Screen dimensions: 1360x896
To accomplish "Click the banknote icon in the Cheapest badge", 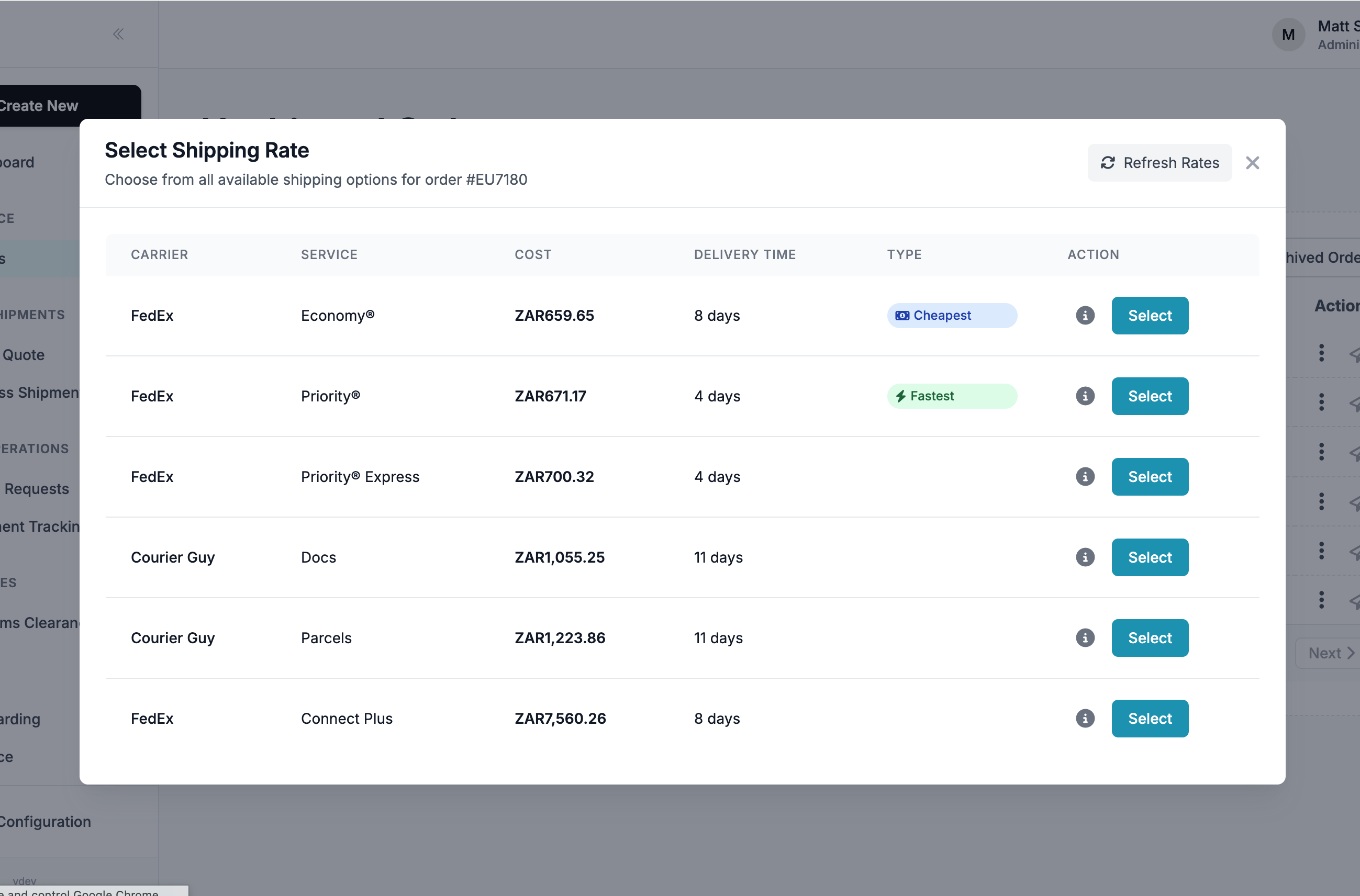I will [902, 316].
